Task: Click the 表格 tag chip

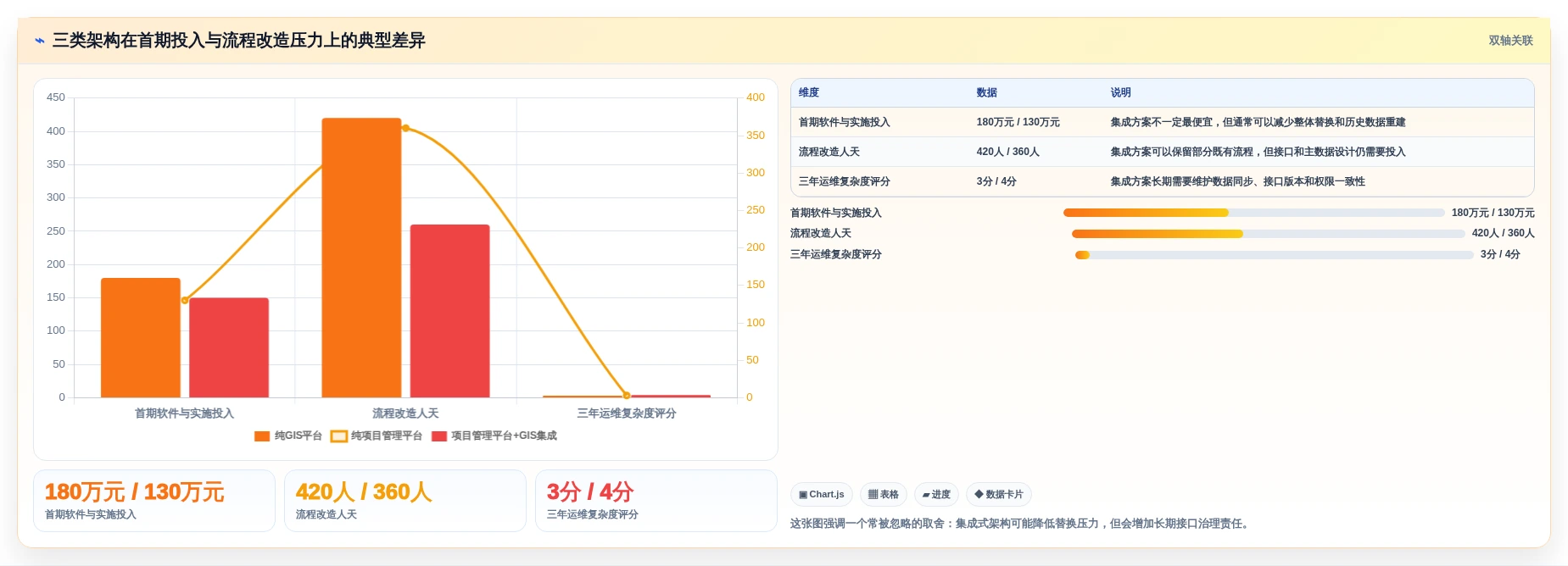Action: 883,495
